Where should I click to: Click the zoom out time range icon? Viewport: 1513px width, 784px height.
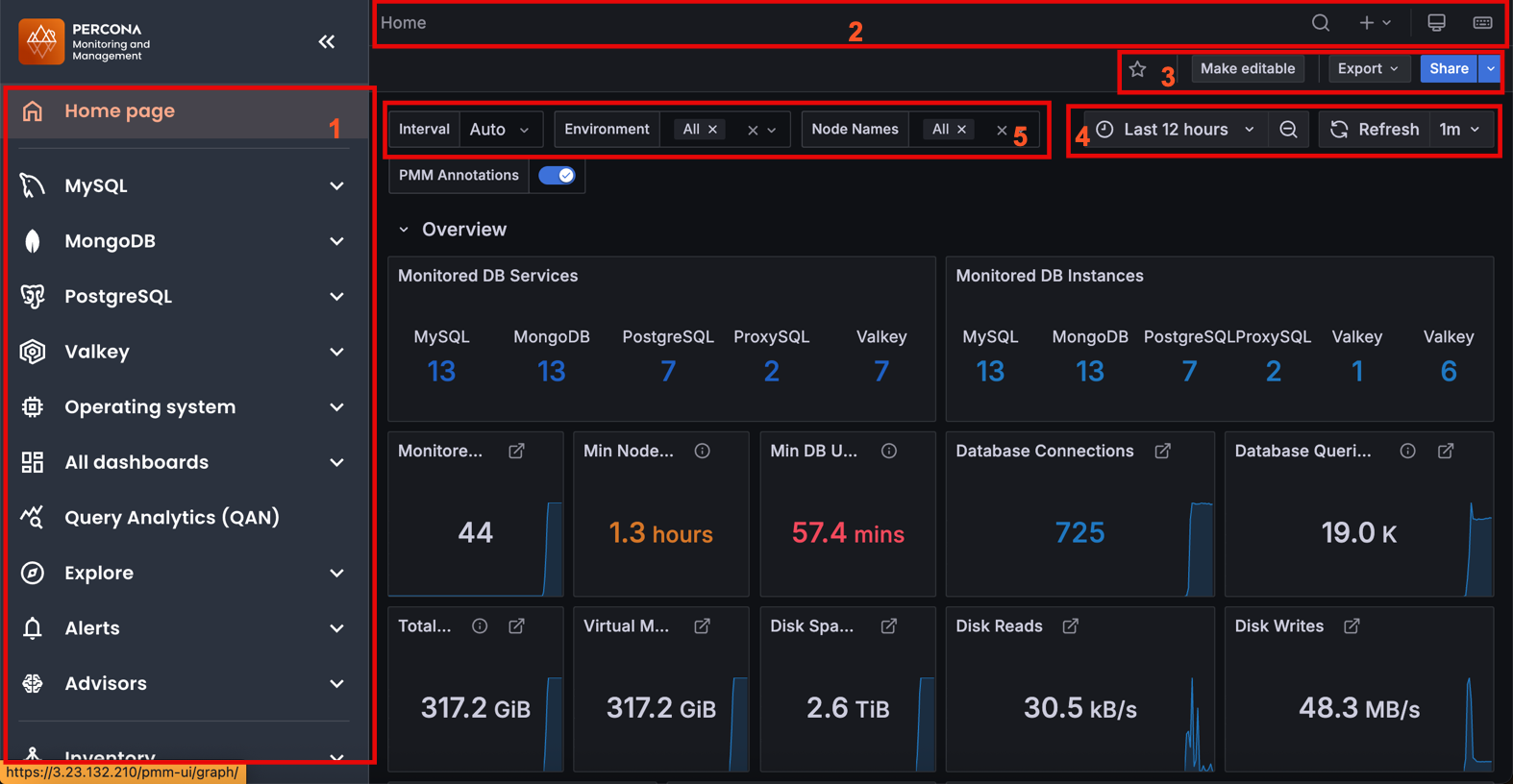1288,130
